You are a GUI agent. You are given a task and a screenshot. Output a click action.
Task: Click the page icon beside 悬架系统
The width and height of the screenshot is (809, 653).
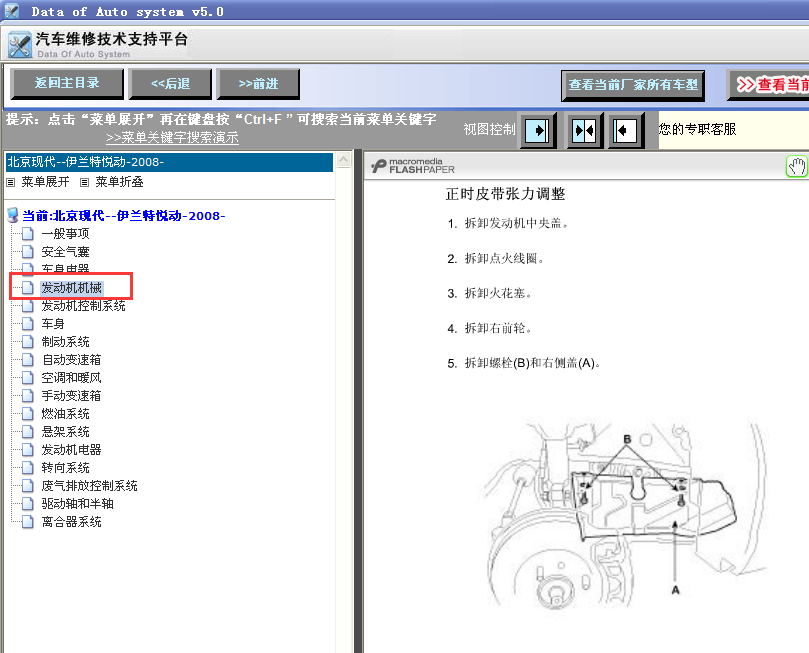(x=28, y=432)
